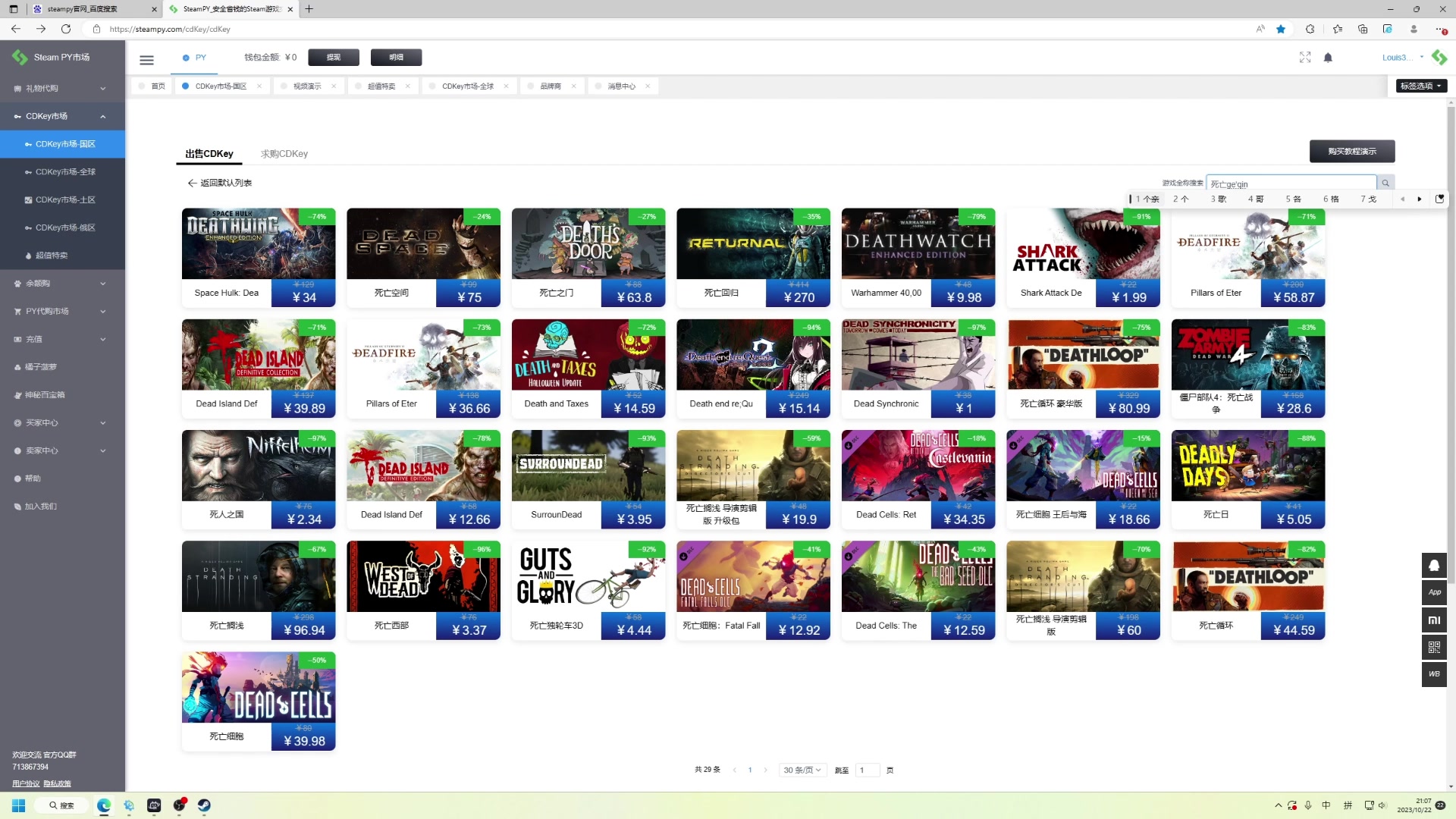The height and width of the screenshot is (819, 1456).
Task: Open Steam from the taskbar
Action: [x=204, y=805]
